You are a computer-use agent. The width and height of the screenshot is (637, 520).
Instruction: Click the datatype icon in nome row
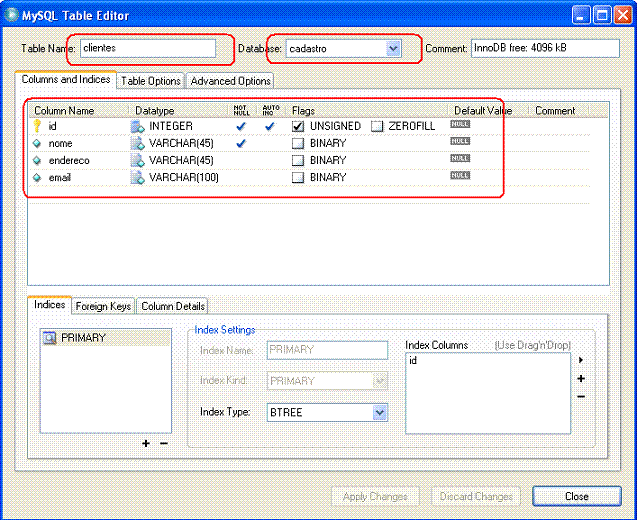pyautogui.click(x=138, y=143)
